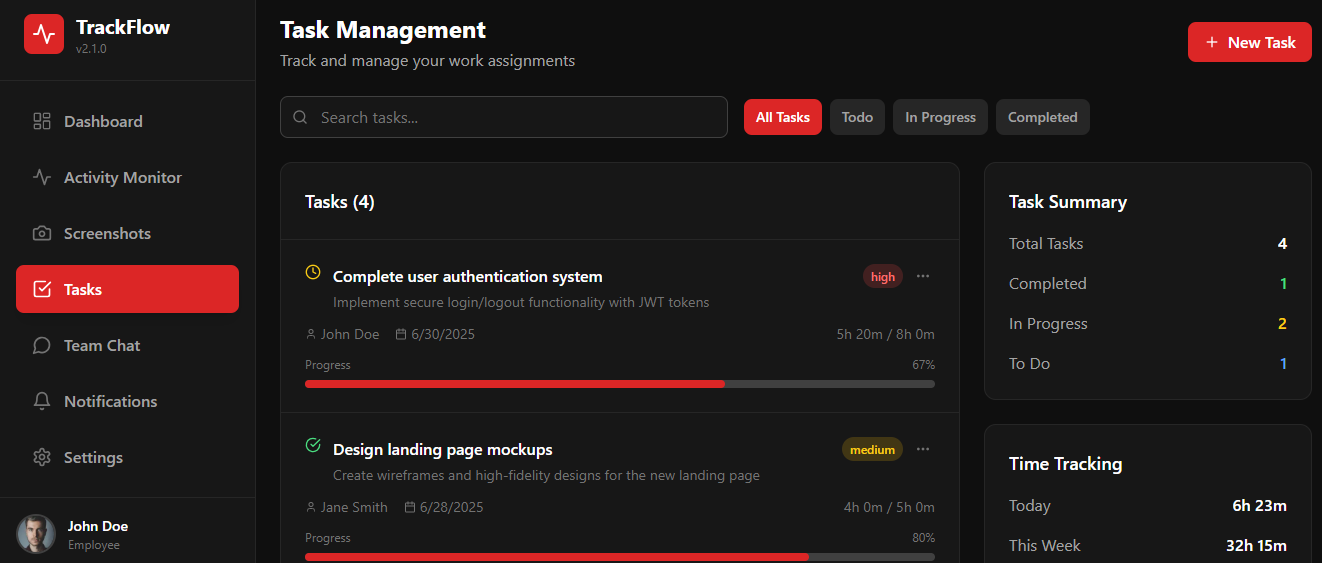Screen dimensions: 1322x563
Task: Select the Tasks menu item
Action: click(127, 289)
